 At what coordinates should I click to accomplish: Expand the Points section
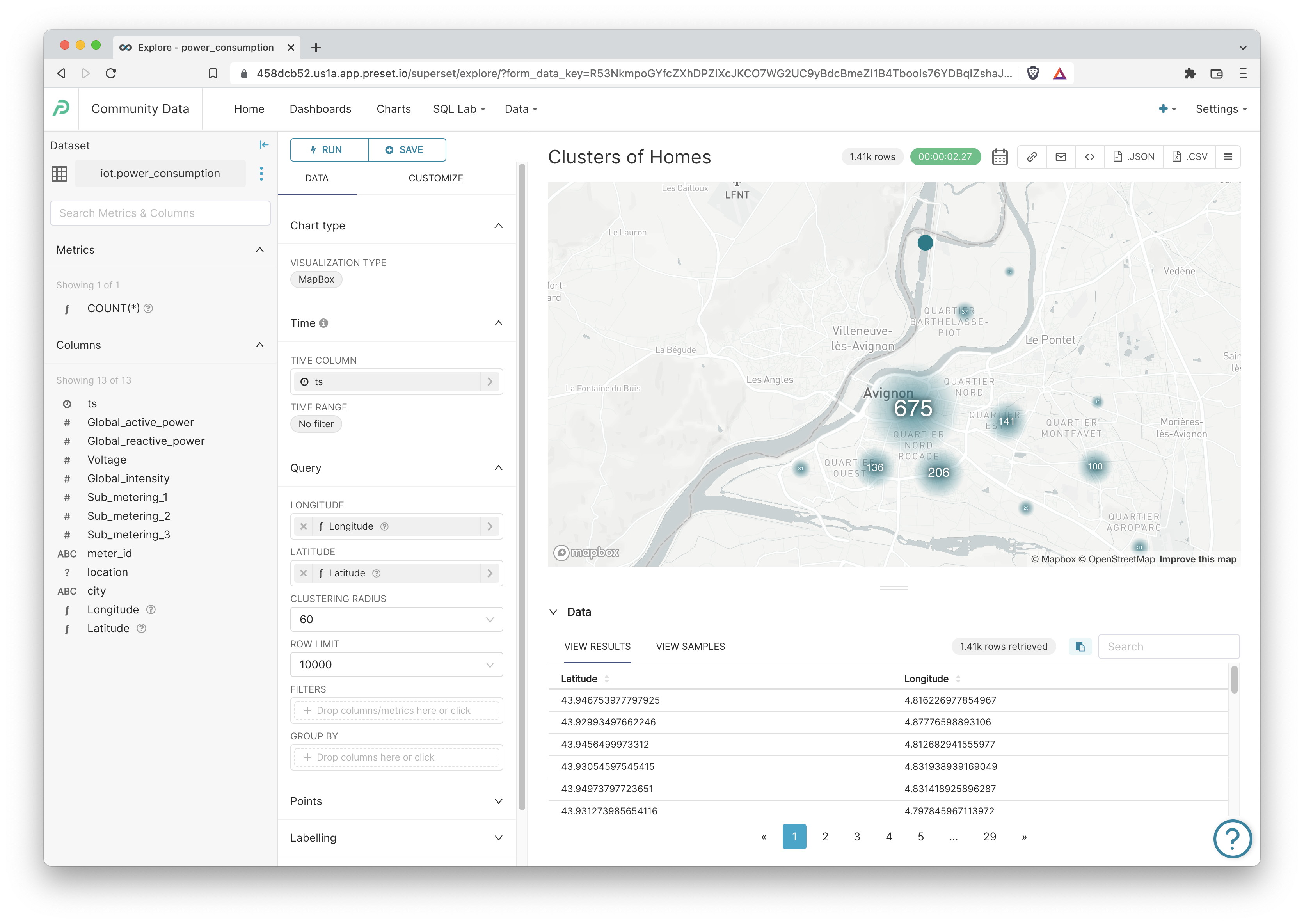click(x=499, y=801)
